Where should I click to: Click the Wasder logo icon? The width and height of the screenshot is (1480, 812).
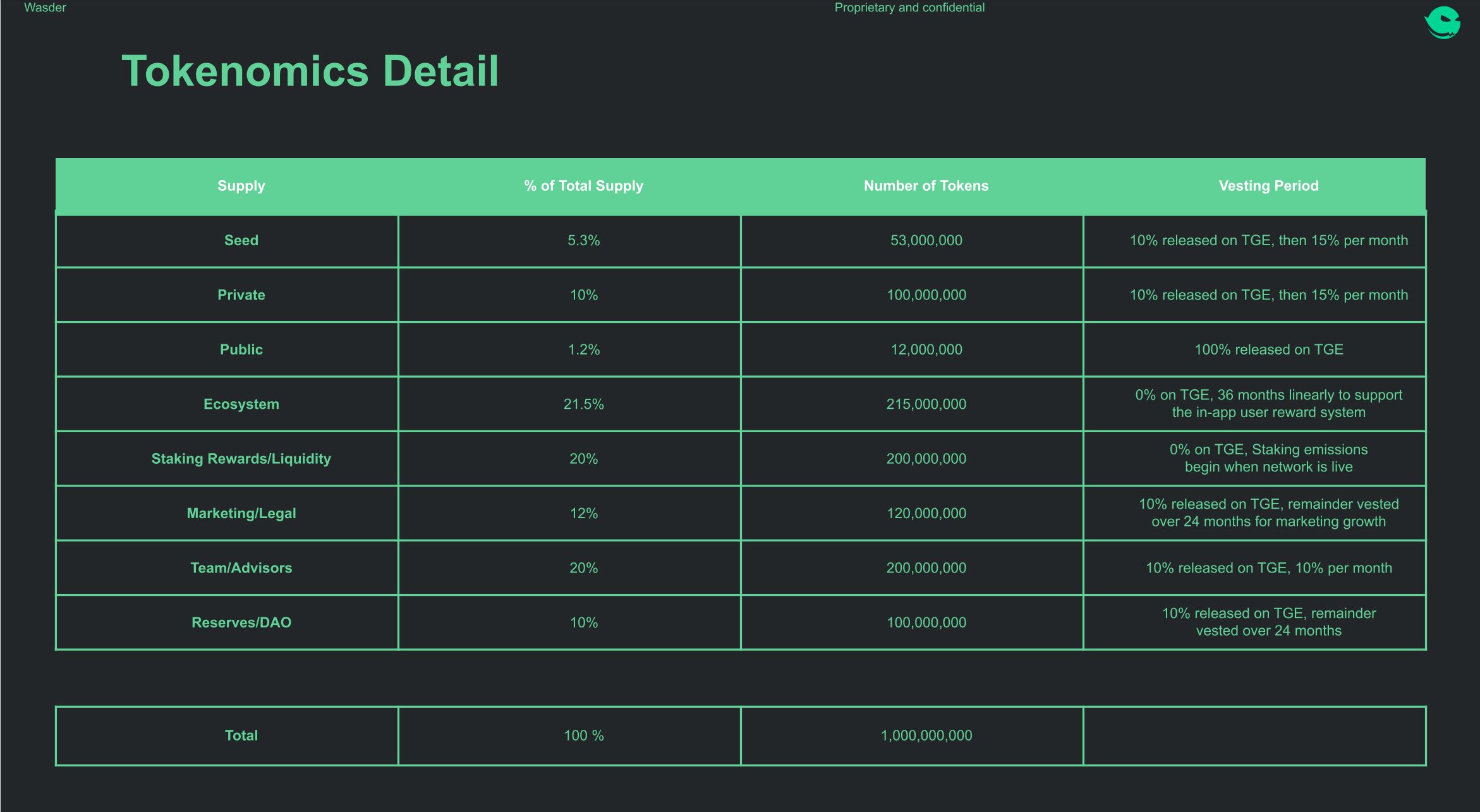point(1442,23)
